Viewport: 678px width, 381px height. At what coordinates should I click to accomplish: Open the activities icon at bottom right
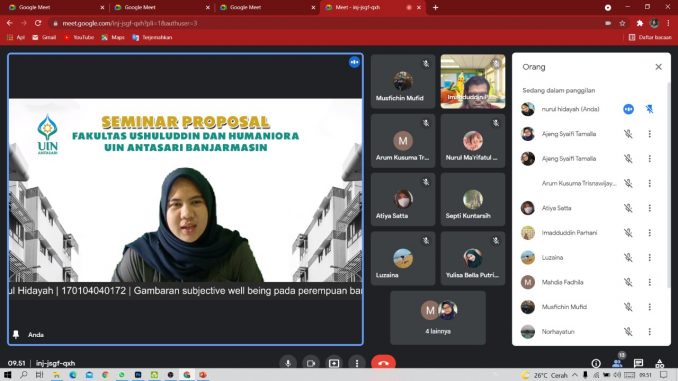coord(659,363)
